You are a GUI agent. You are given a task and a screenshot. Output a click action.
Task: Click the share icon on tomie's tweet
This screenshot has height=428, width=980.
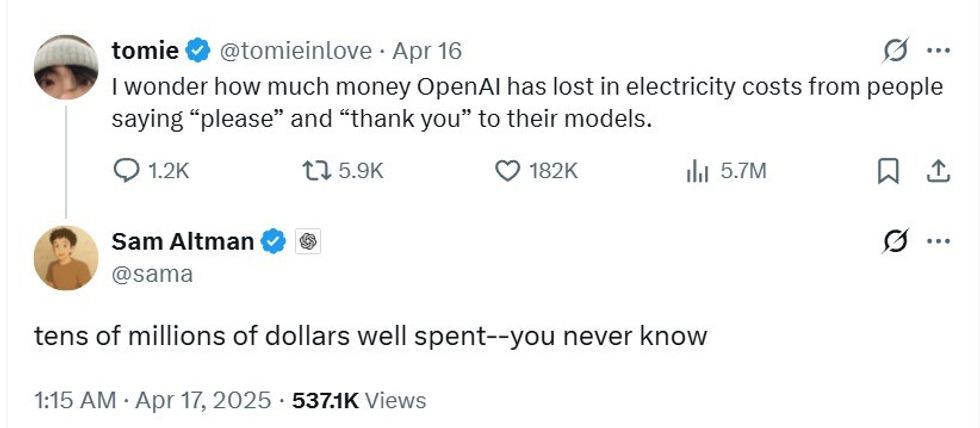[937, 172]
